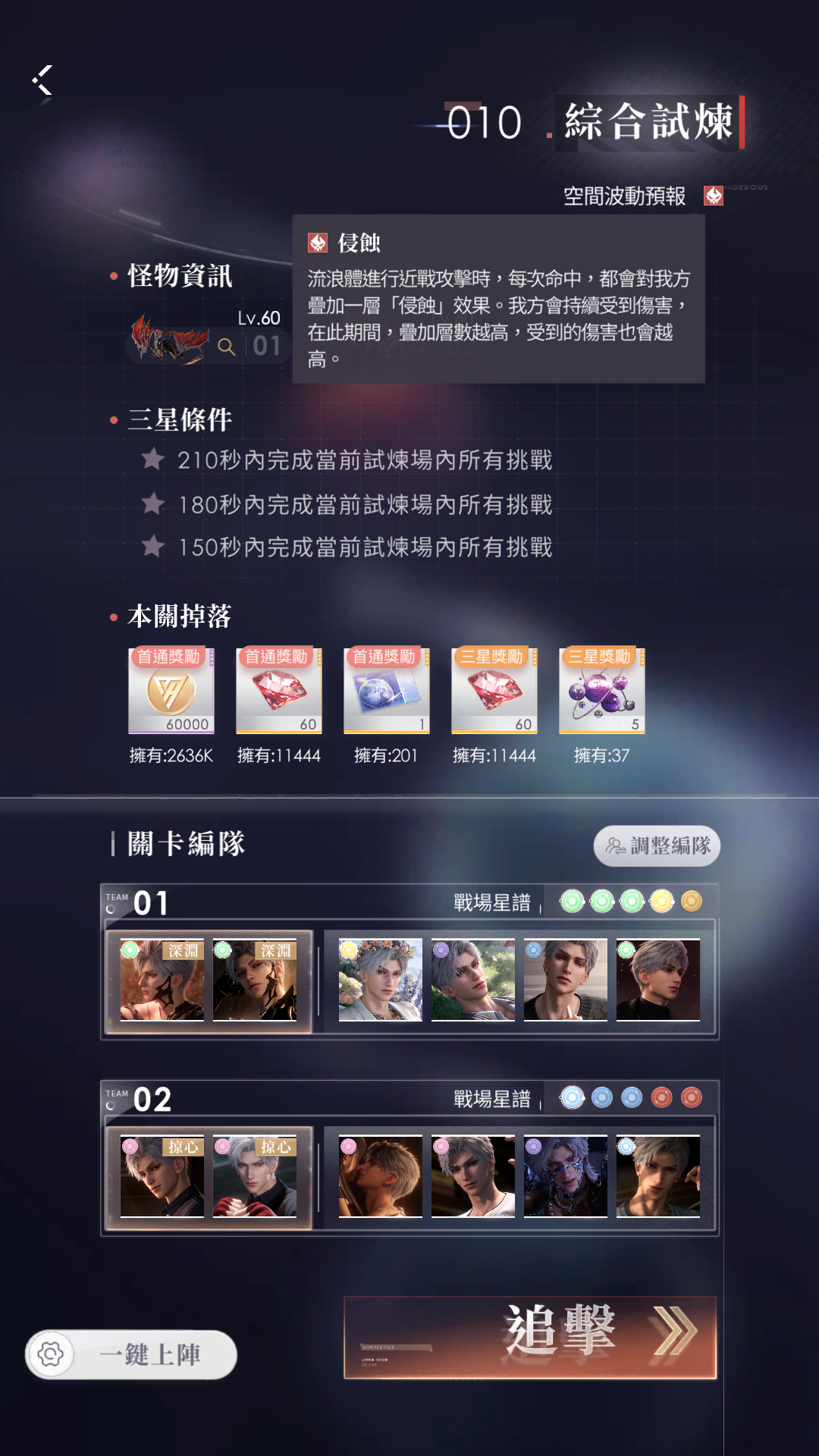819x1456 pixels.
Task: Select the 60000 gold coin reward icon
Action: point(171,691)
